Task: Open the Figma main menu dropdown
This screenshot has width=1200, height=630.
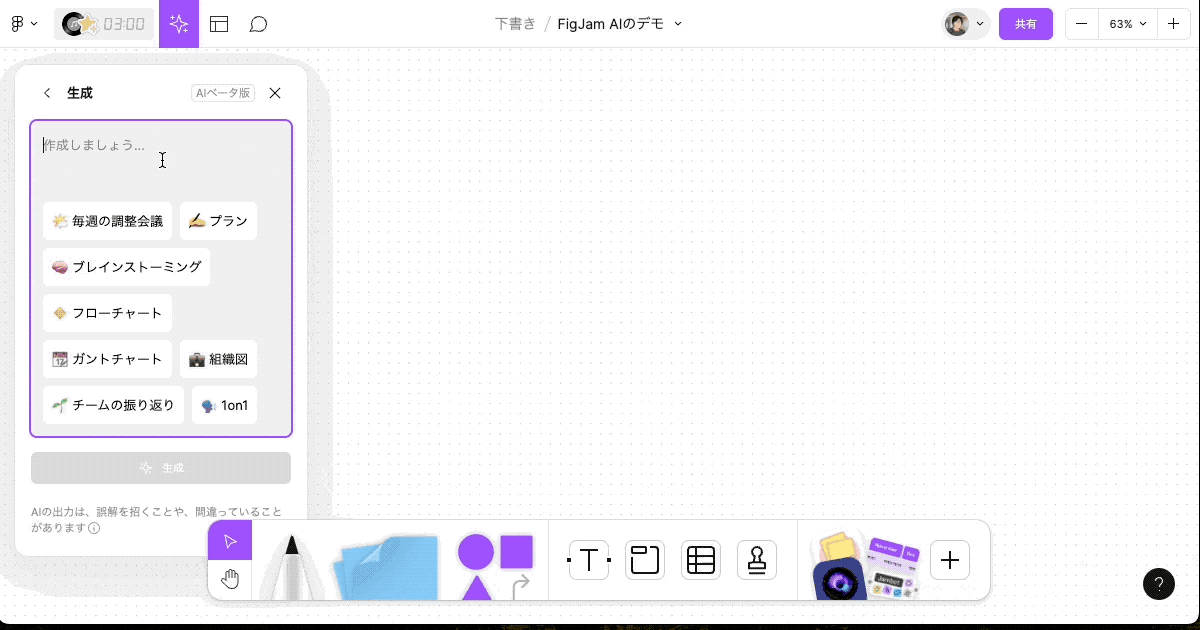Action: click(x=22, y=24)
